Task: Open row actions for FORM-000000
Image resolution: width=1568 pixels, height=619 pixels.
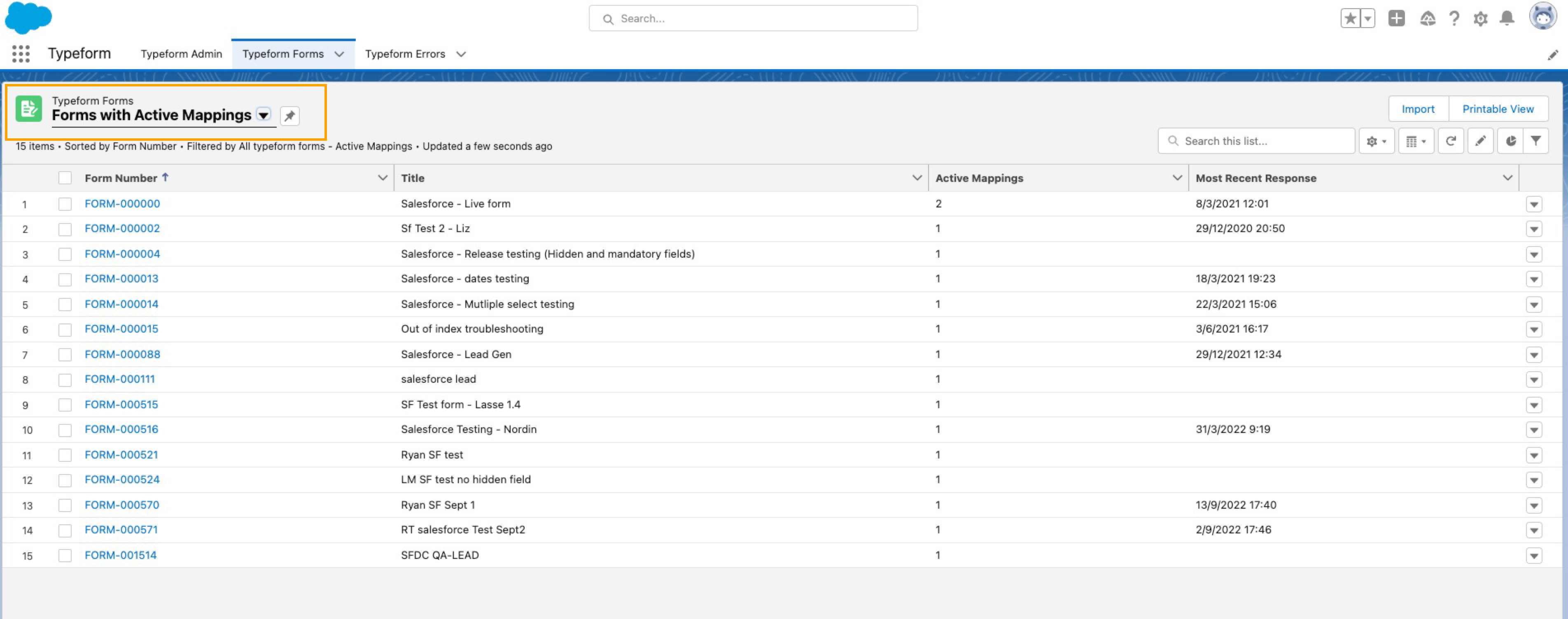Action: [x=1534, y=205]
